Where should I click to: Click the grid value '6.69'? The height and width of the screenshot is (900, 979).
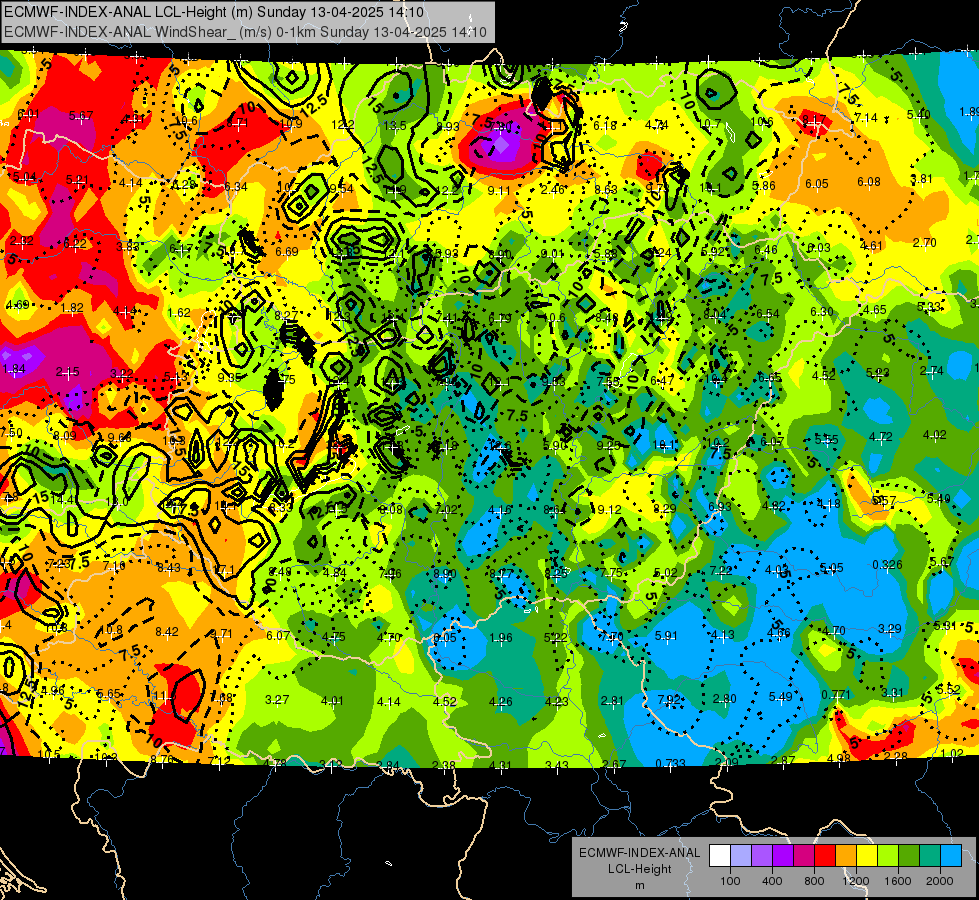point(287,252)
